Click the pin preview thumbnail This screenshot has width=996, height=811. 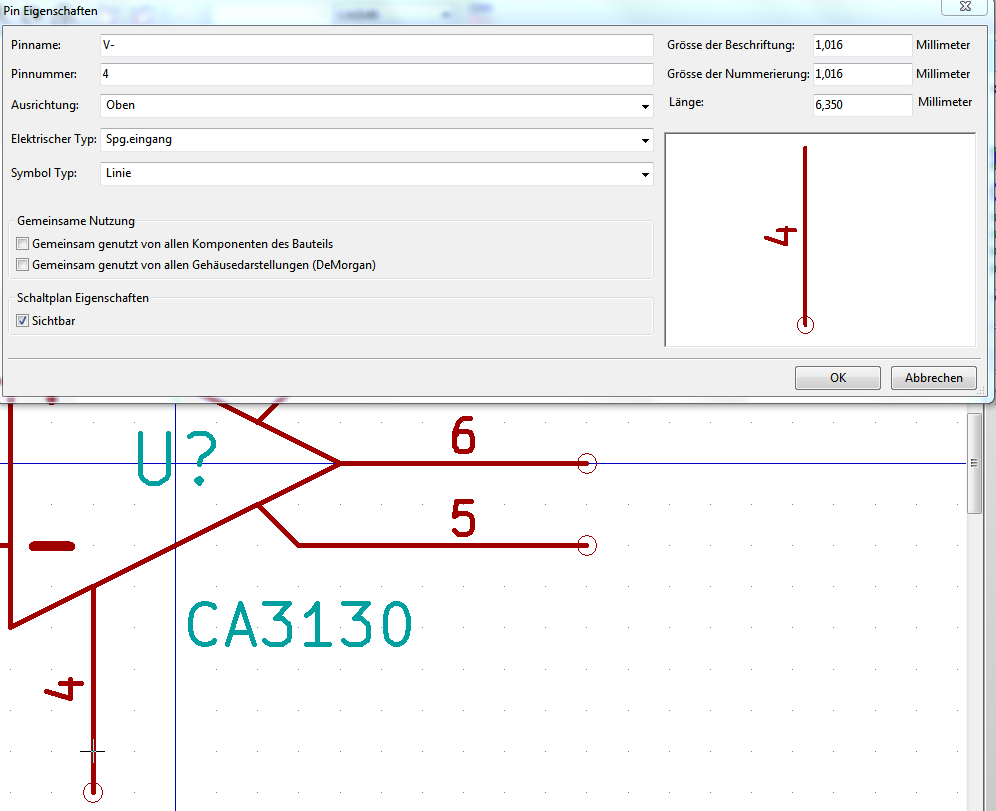tap(820, 240)
